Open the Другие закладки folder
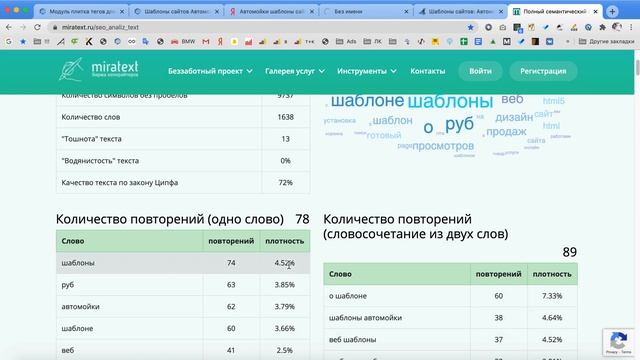Image resolution: width=640 pixels, height=360 pixels. [x=607, y=42]
